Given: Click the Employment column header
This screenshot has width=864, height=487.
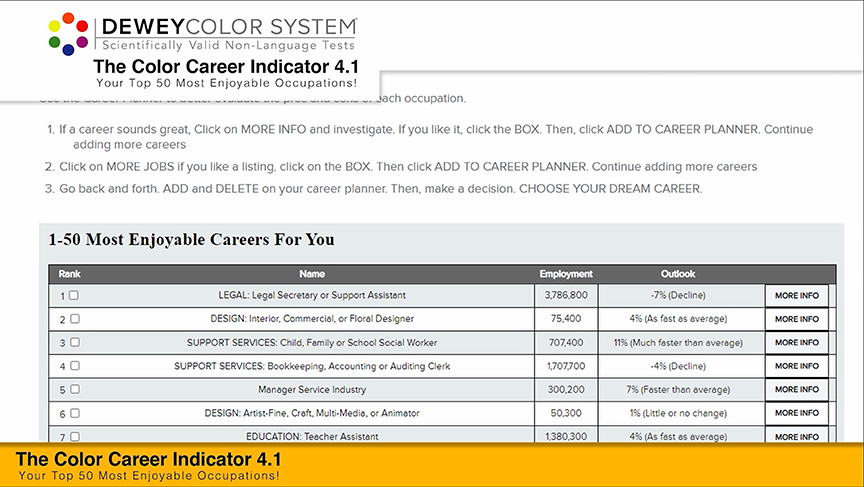Looking at the screenshot, I should point(566,274).
